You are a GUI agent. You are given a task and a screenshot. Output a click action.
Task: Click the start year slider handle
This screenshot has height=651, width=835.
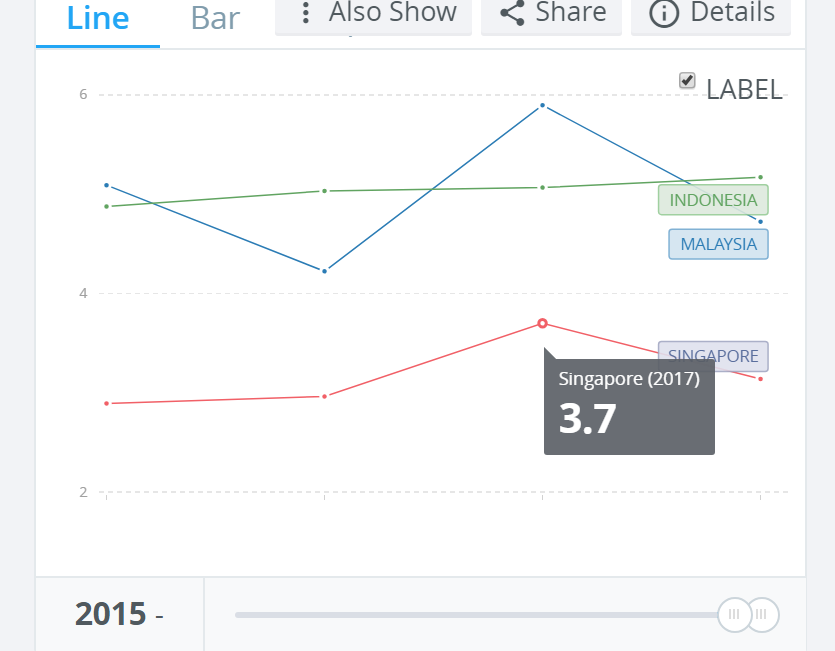tap(734, 615)
